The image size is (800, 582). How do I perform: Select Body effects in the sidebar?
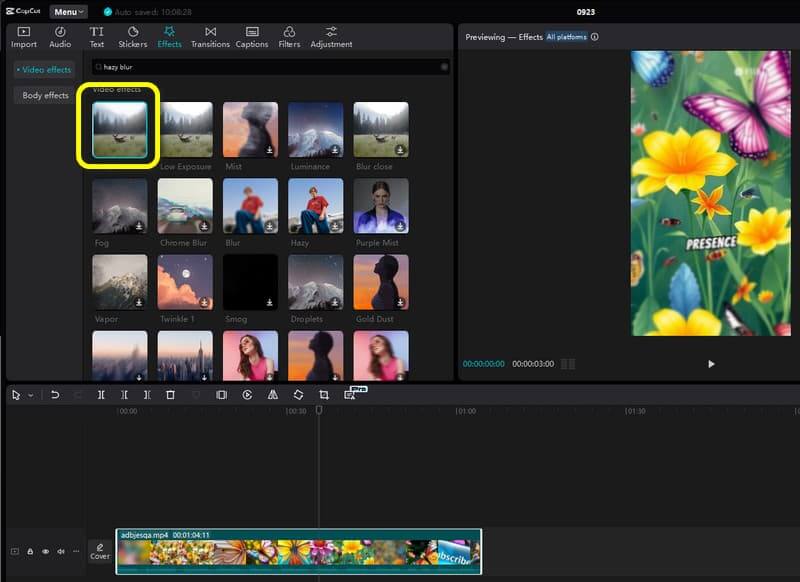(x=46, y=96)
